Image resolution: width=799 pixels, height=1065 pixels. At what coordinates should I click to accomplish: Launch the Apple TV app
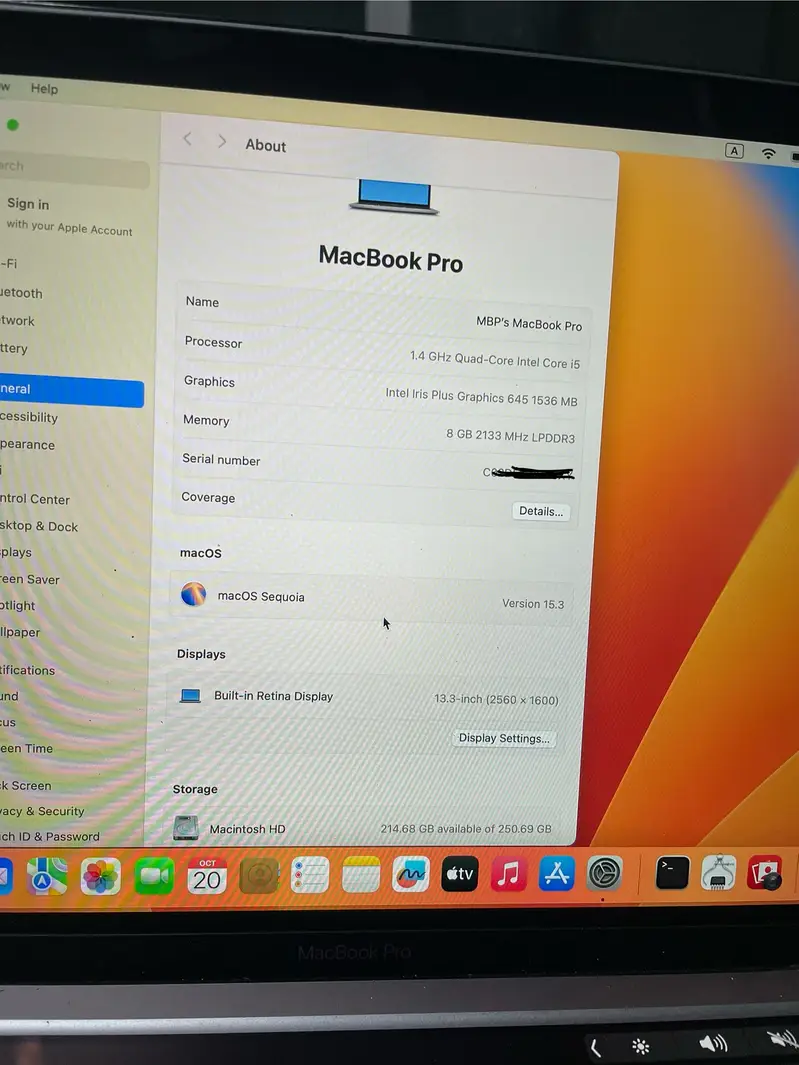coord(460,874)
